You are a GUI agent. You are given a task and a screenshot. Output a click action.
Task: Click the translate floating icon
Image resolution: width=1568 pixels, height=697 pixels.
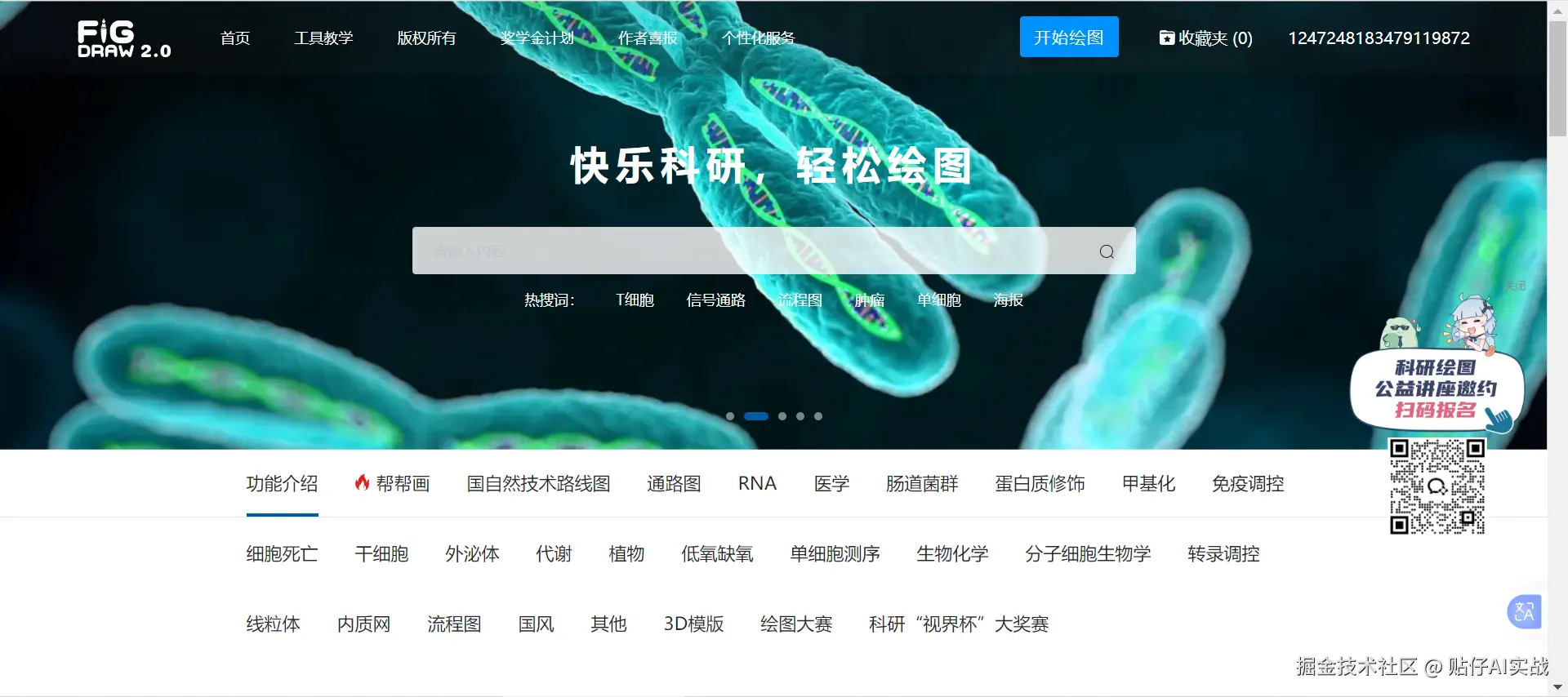point(1524,611)
